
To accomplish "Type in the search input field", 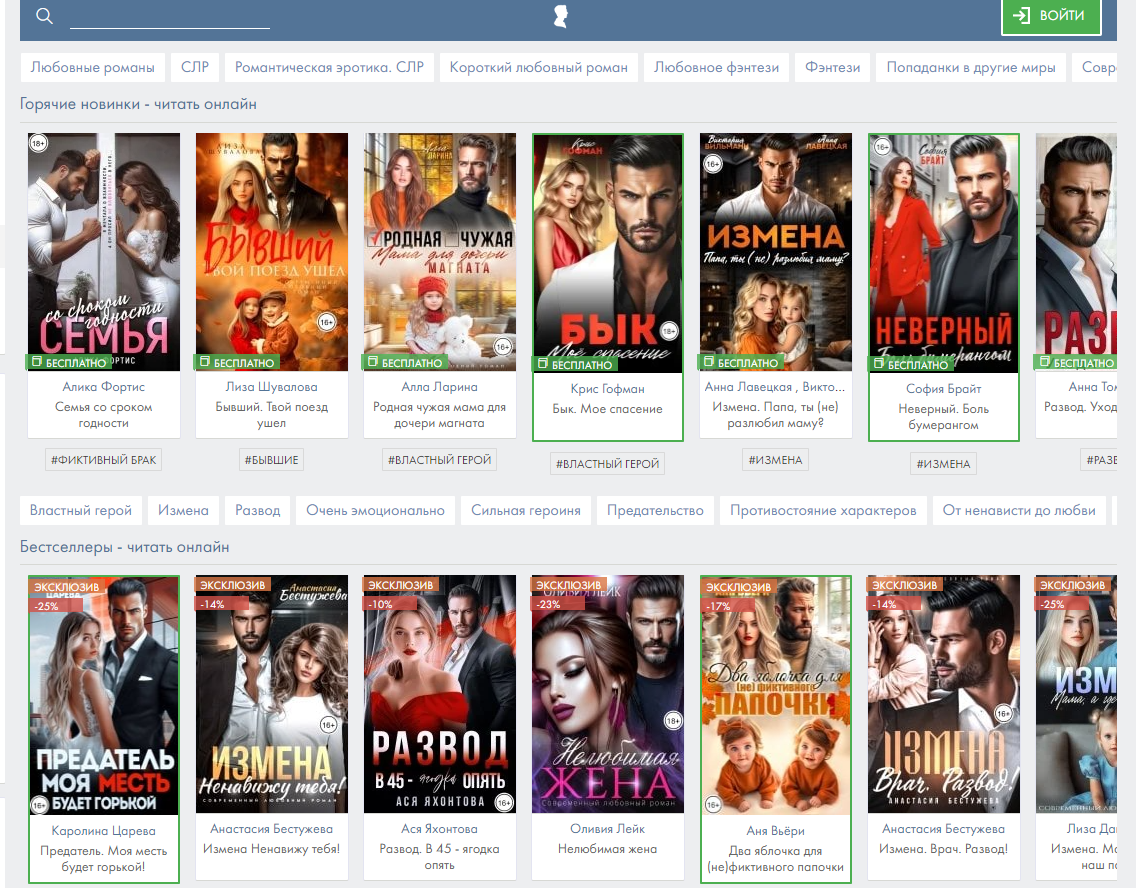I will pyautogui.click(x=170, y=17).
